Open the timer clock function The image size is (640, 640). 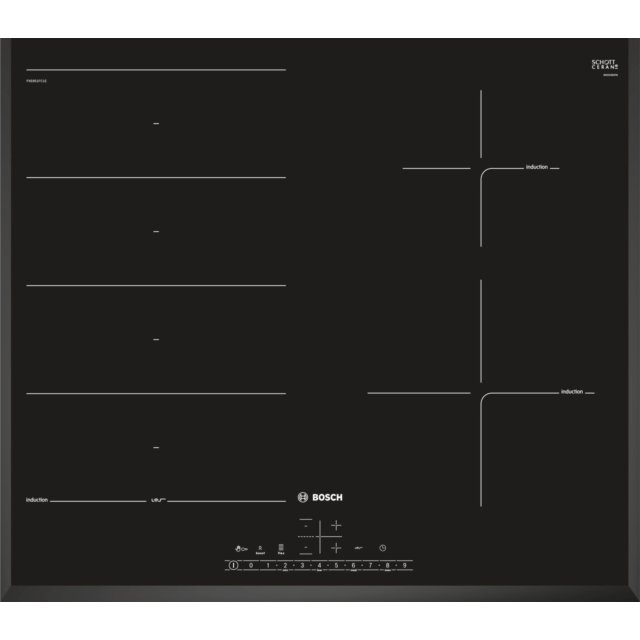pos(382,548)
